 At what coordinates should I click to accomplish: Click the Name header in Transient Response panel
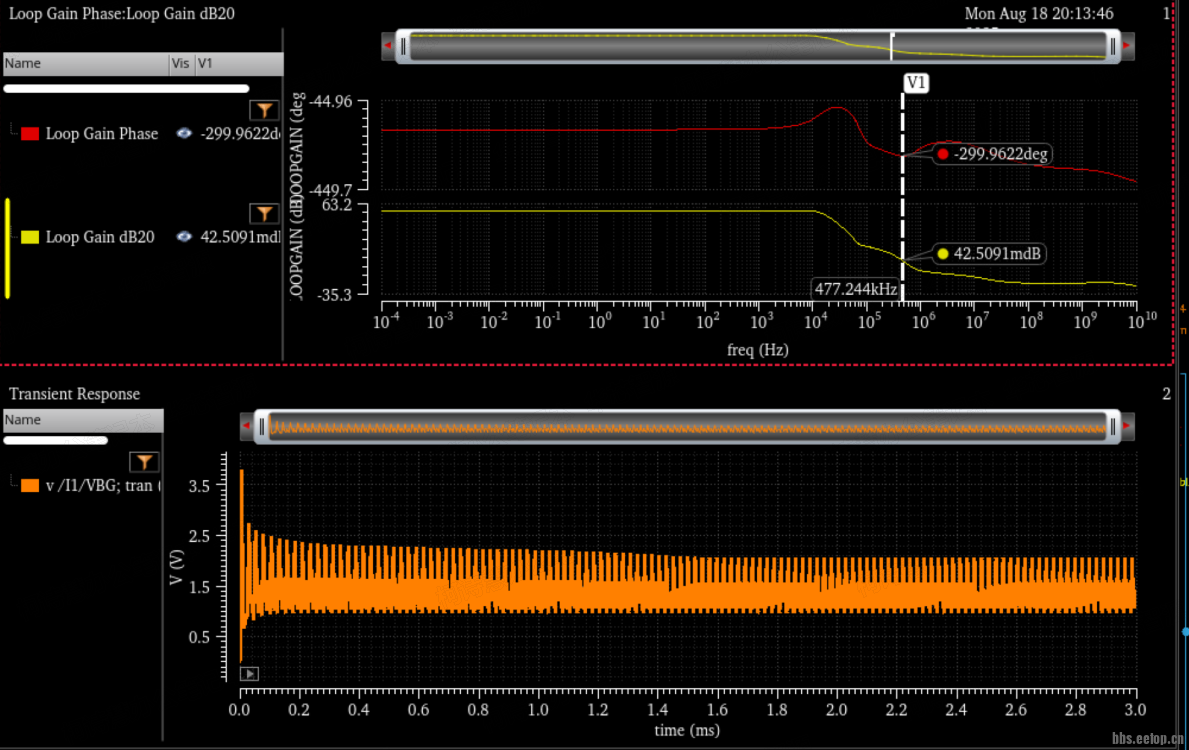pyautogui.click(x=83, y=420)
